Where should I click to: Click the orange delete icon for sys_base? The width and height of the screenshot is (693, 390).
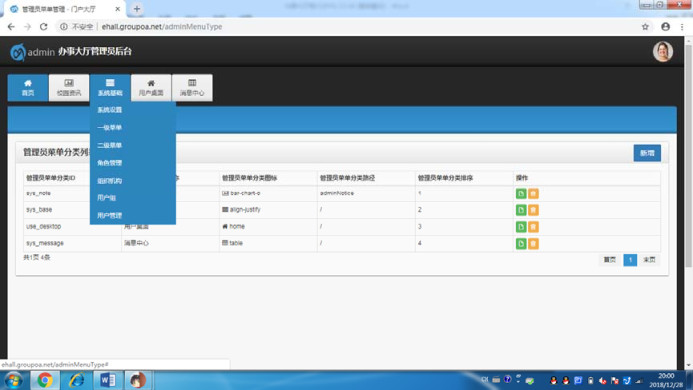533,210
